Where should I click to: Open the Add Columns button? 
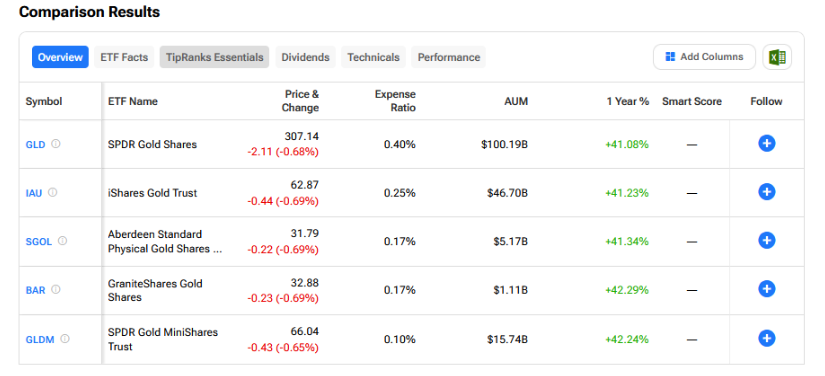point(704,57)
